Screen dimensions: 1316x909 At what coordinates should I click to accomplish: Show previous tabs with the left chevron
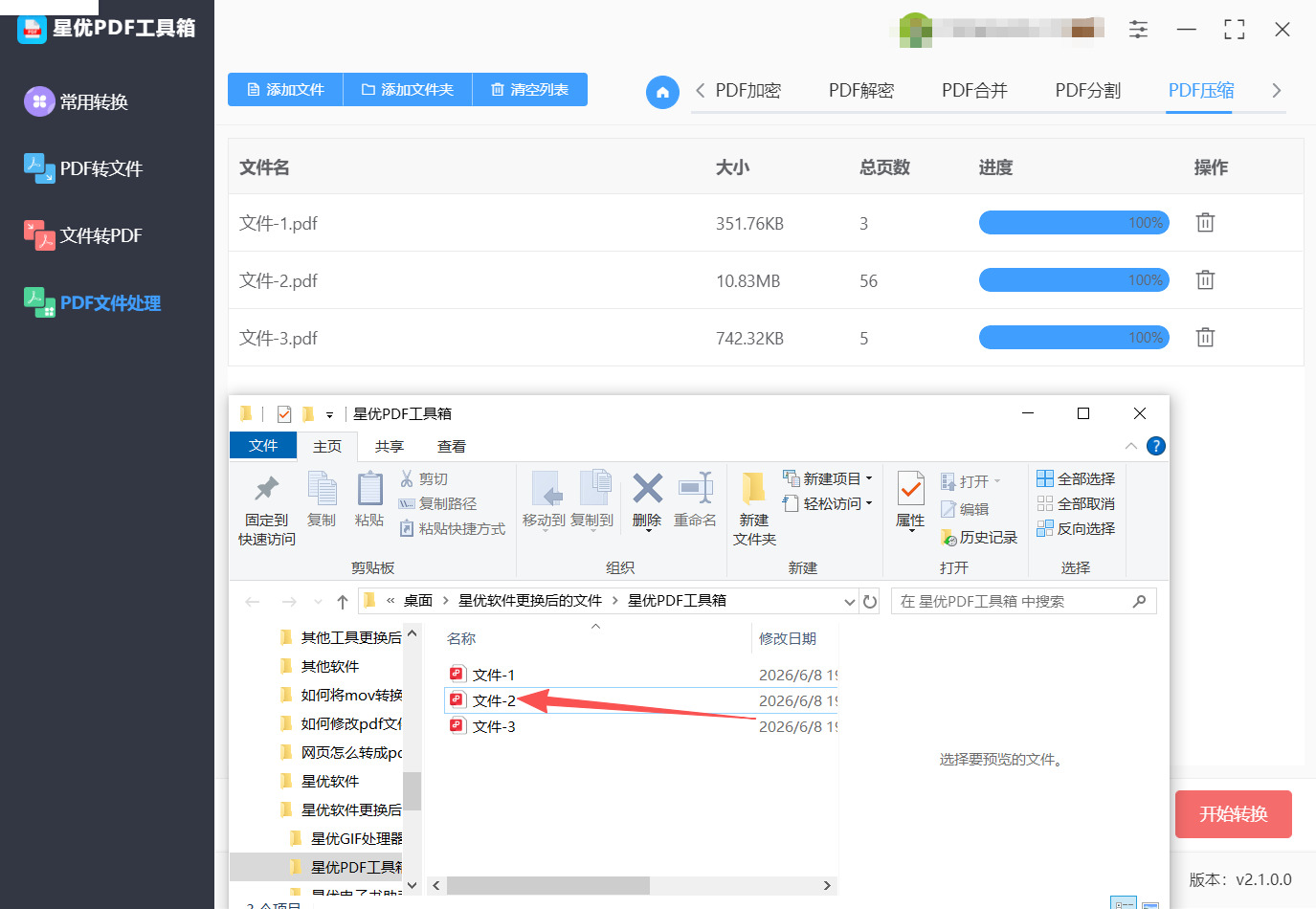point(700,91)
